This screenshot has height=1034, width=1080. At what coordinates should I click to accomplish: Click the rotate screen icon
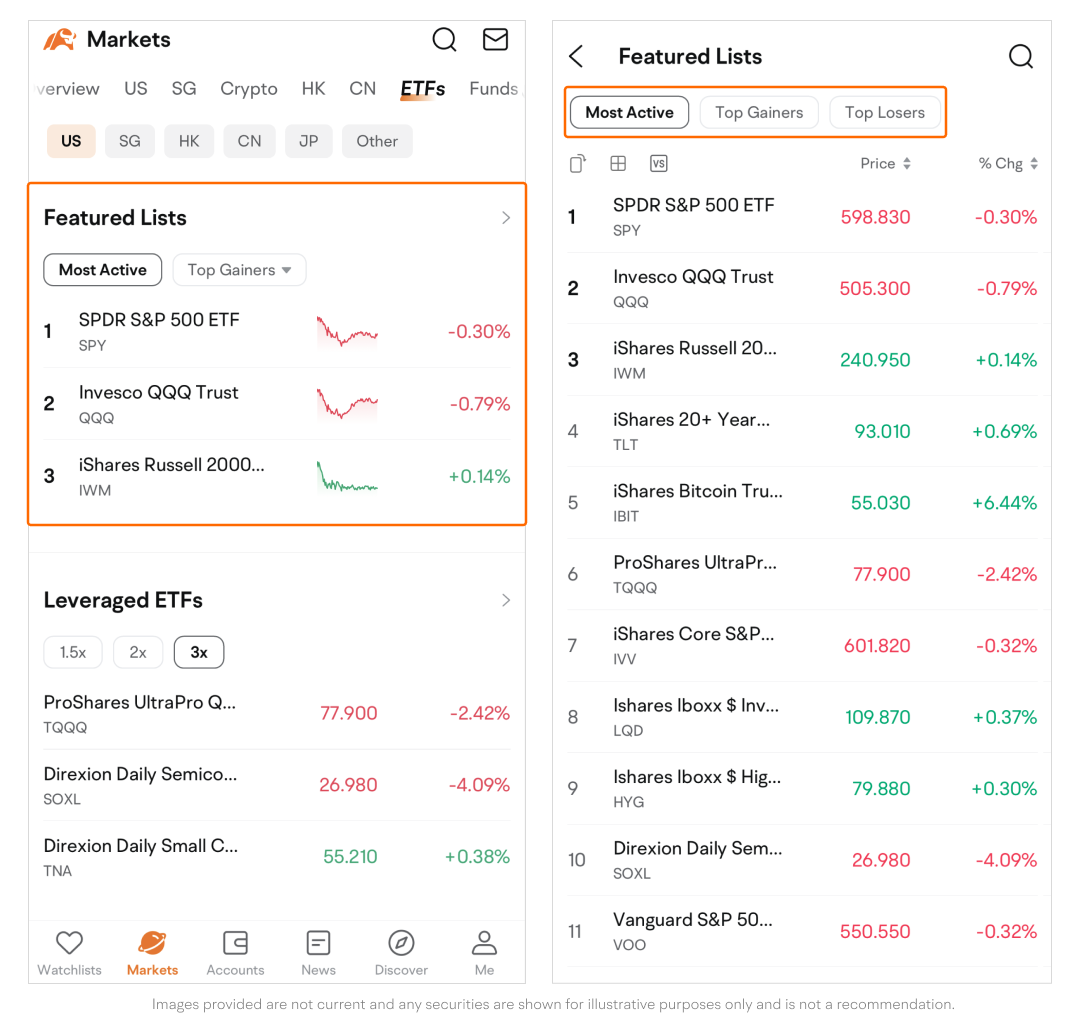pos(577,164)
